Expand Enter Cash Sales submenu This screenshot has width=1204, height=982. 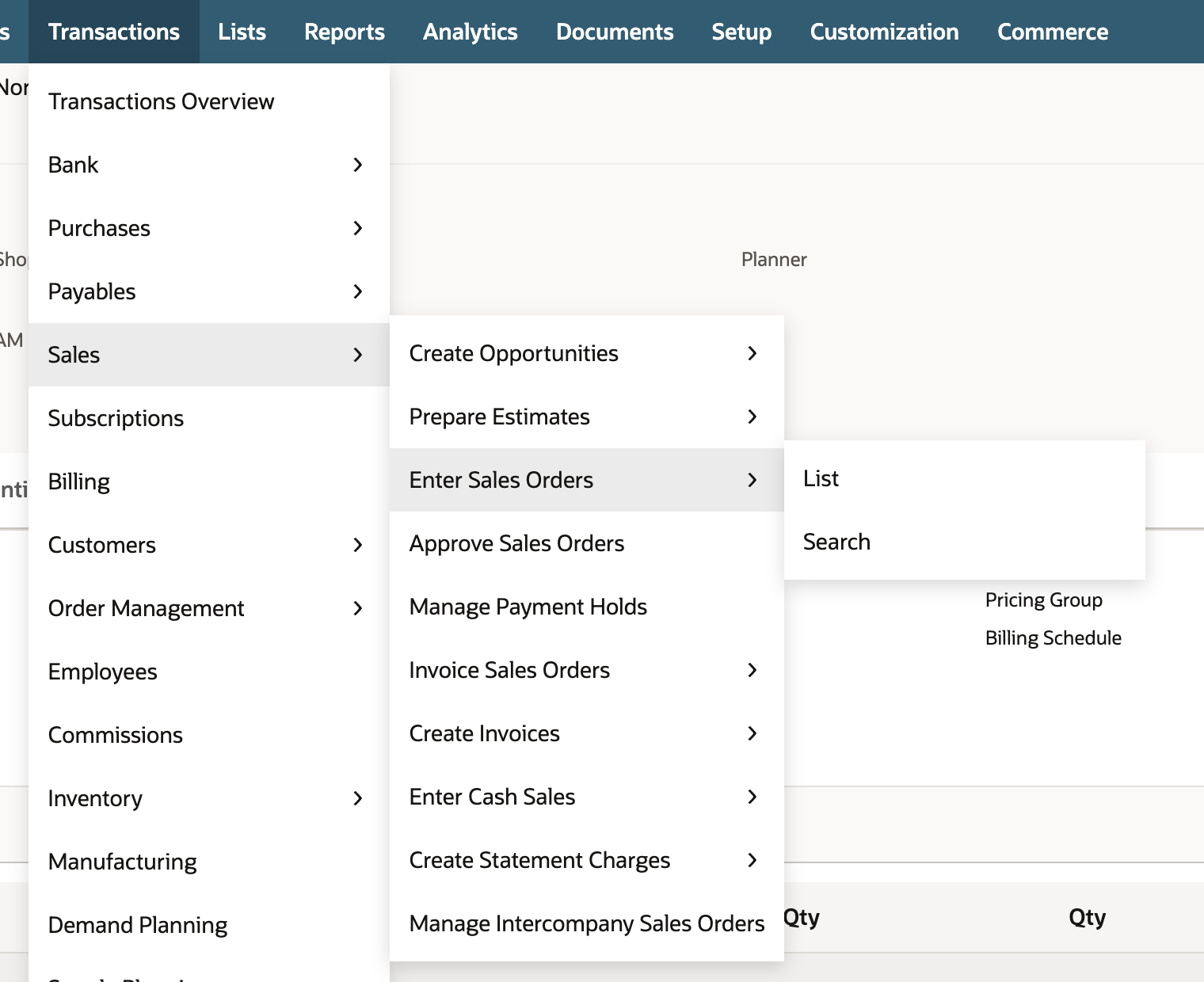(587, 797)
